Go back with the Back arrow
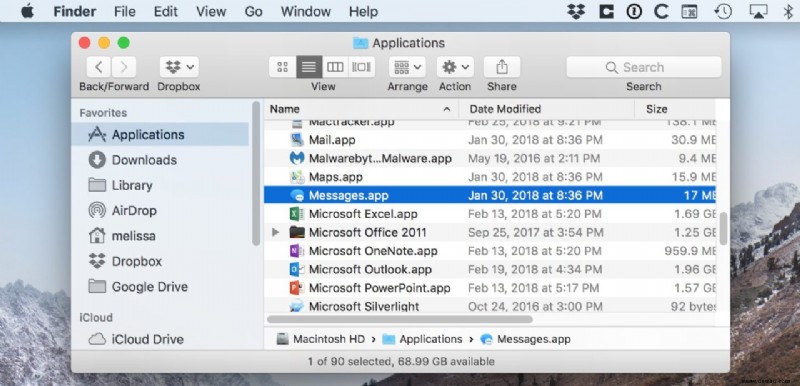This screenshot has height=386, width=800. click(99, 67)
